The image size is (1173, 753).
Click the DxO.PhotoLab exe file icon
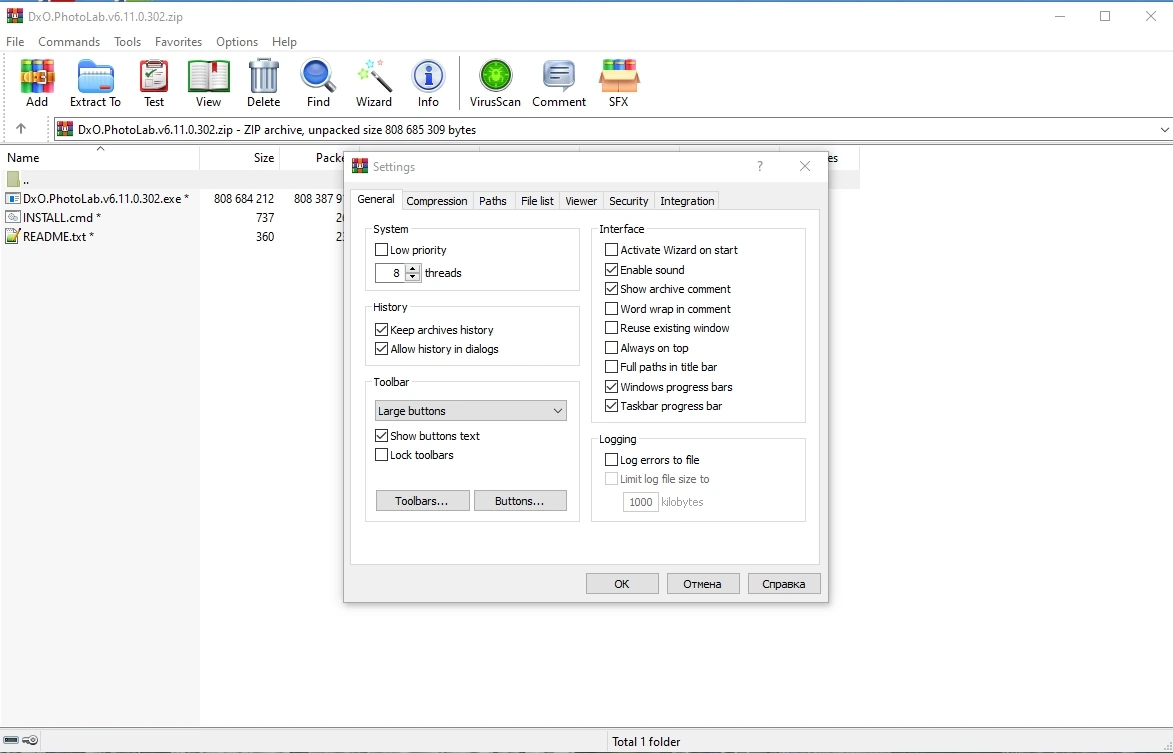[13, 198]
